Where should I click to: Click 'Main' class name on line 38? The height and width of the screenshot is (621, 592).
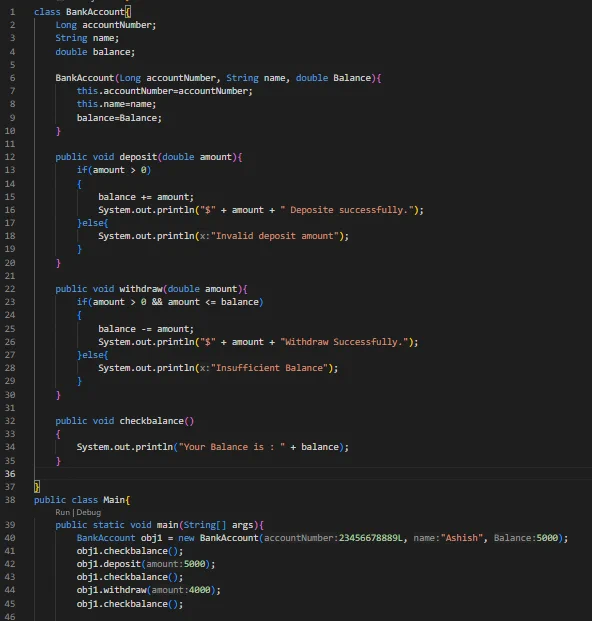[x=114, y=500]
